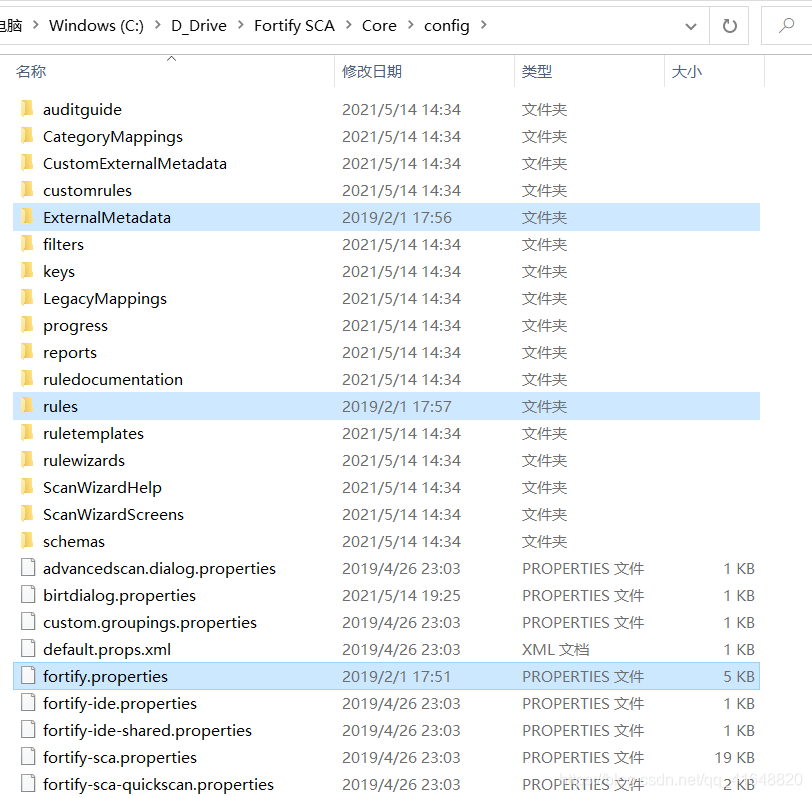812x798 pixels.
Task: Click the Core breadcrumb
Action: (379, 25)
